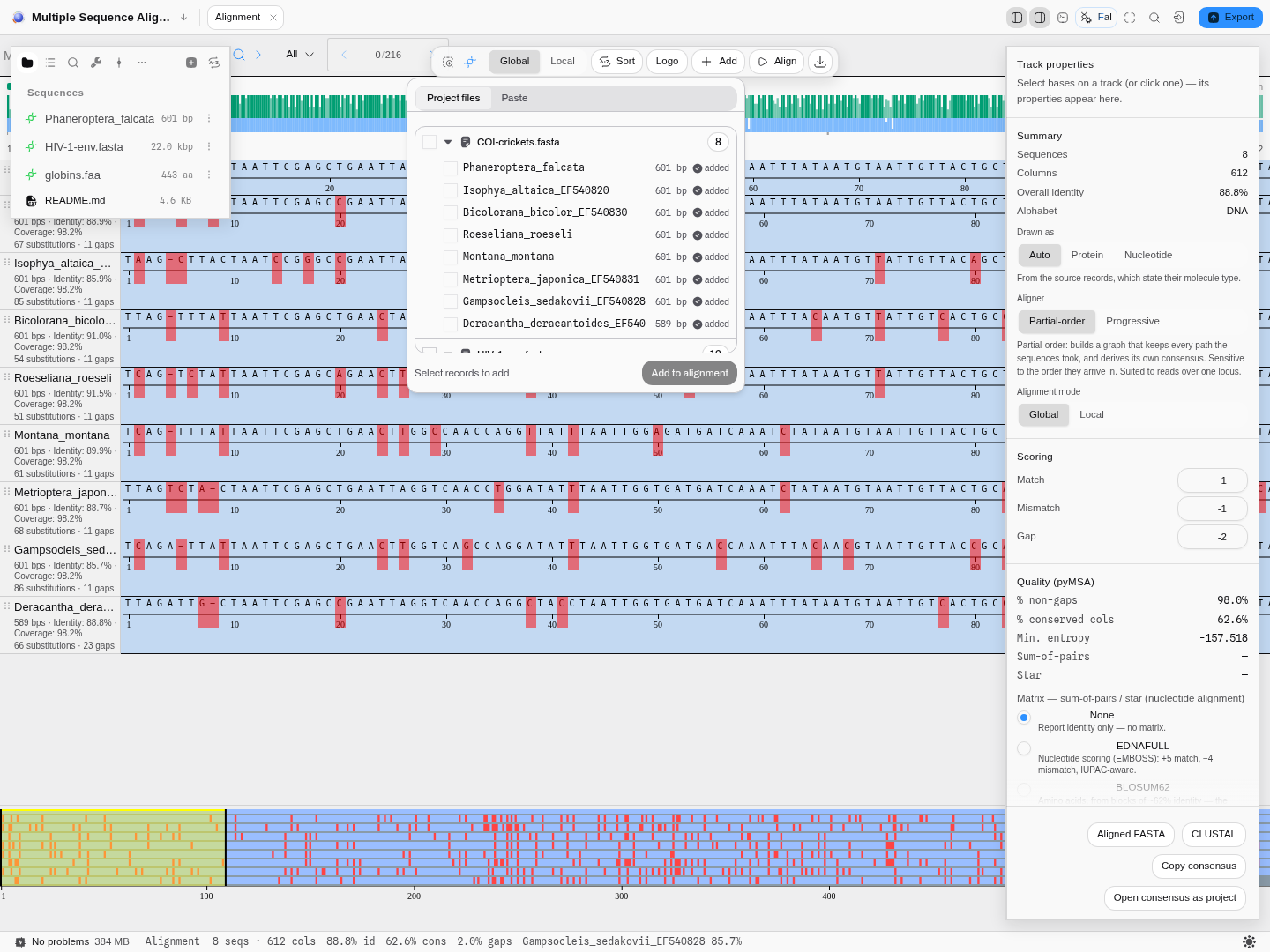The height and width of the screenshot is (952, 1270).
Task: Tick the COI-crickets.fasta file checkbox
Action: coord(430,142)
